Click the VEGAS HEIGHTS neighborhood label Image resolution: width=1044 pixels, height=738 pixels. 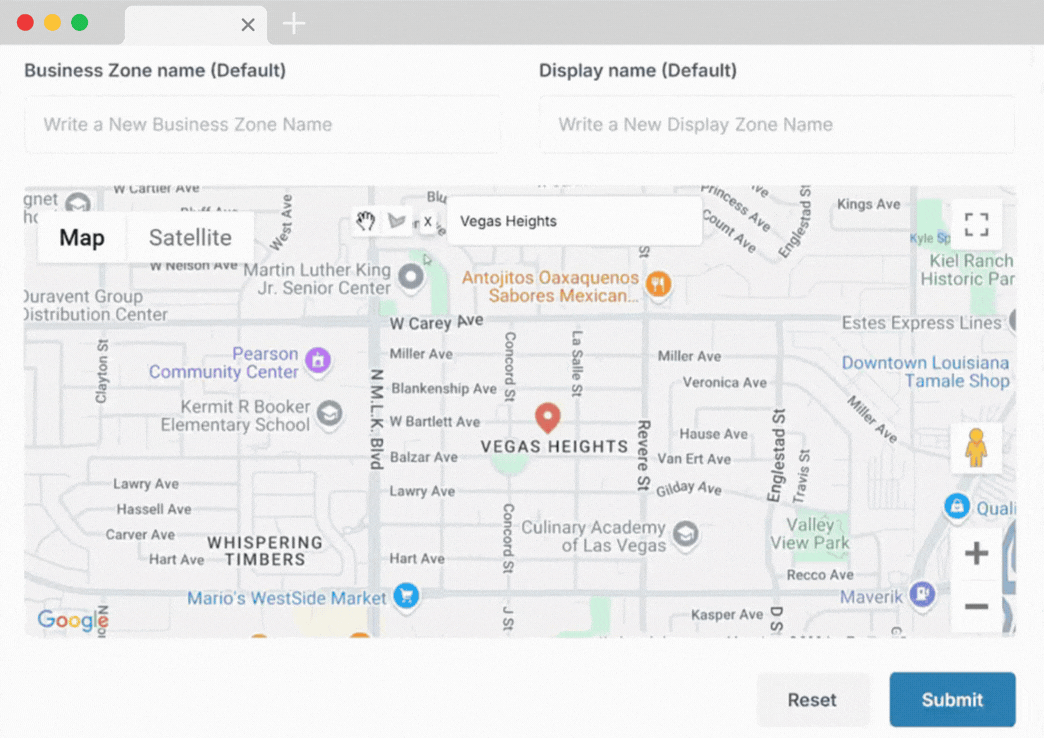554,447
